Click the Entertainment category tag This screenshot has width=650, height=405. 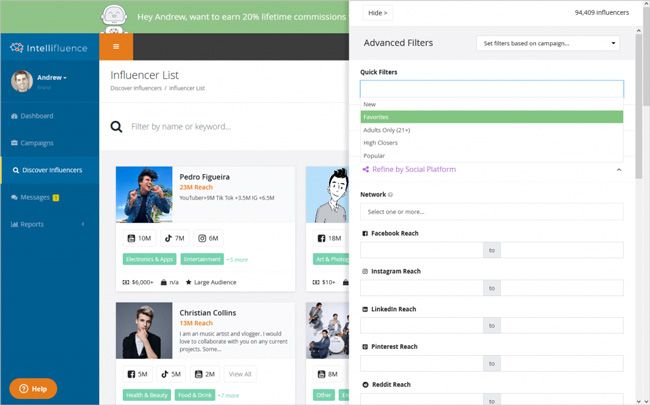[202, 259]
